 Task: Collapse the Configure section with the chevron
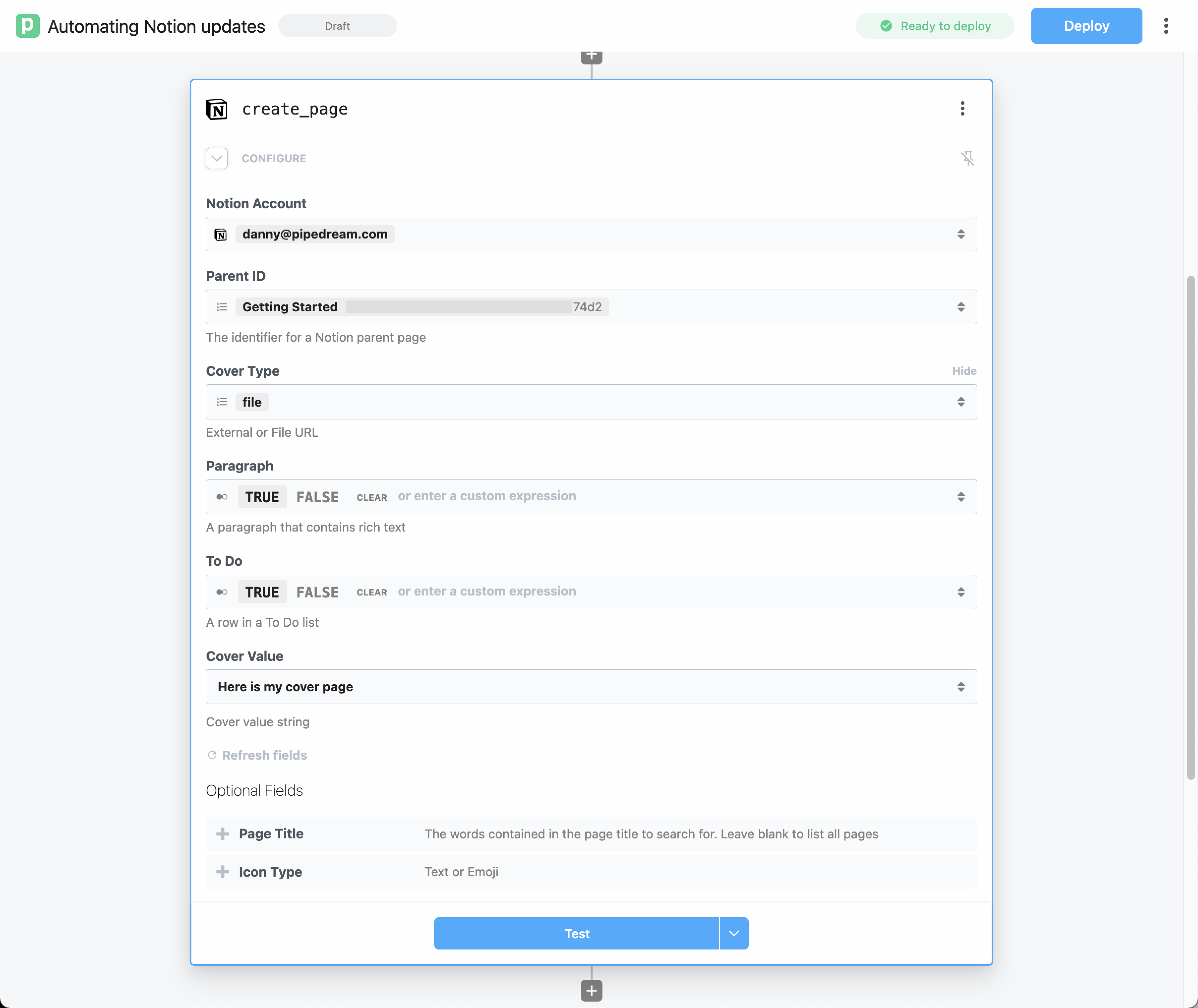[217, 158]
